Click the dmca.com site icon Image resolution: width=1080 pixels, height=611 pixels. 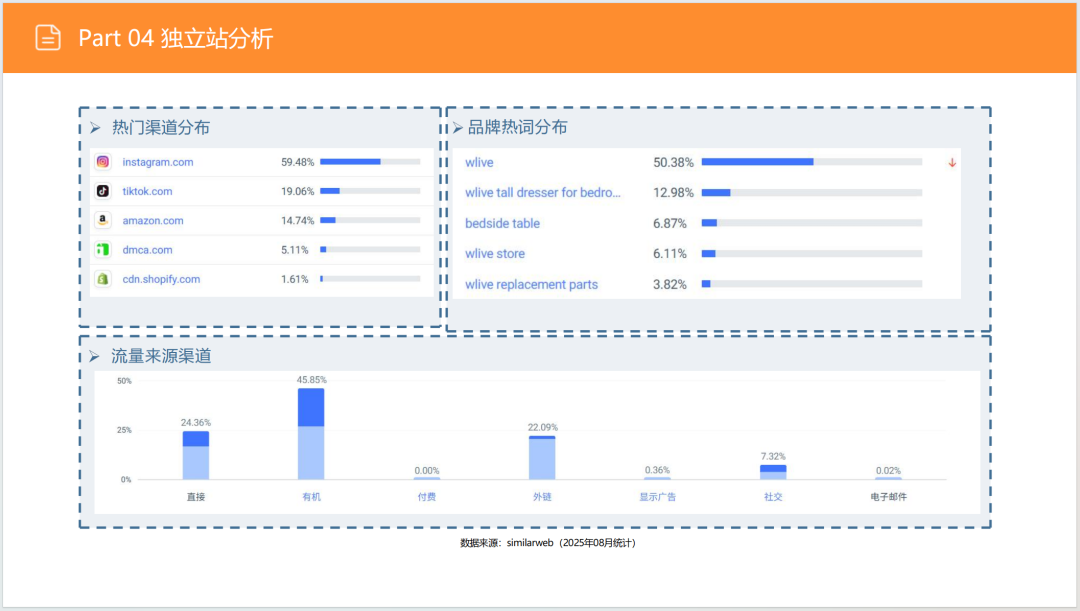(x=103, y=249)
